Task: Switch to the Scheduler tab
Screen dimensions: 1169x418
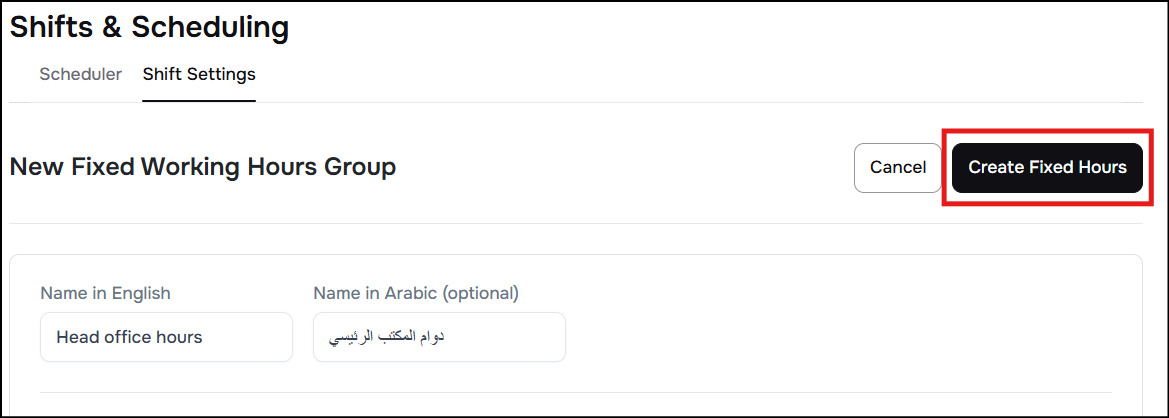Action: point(81,74)
